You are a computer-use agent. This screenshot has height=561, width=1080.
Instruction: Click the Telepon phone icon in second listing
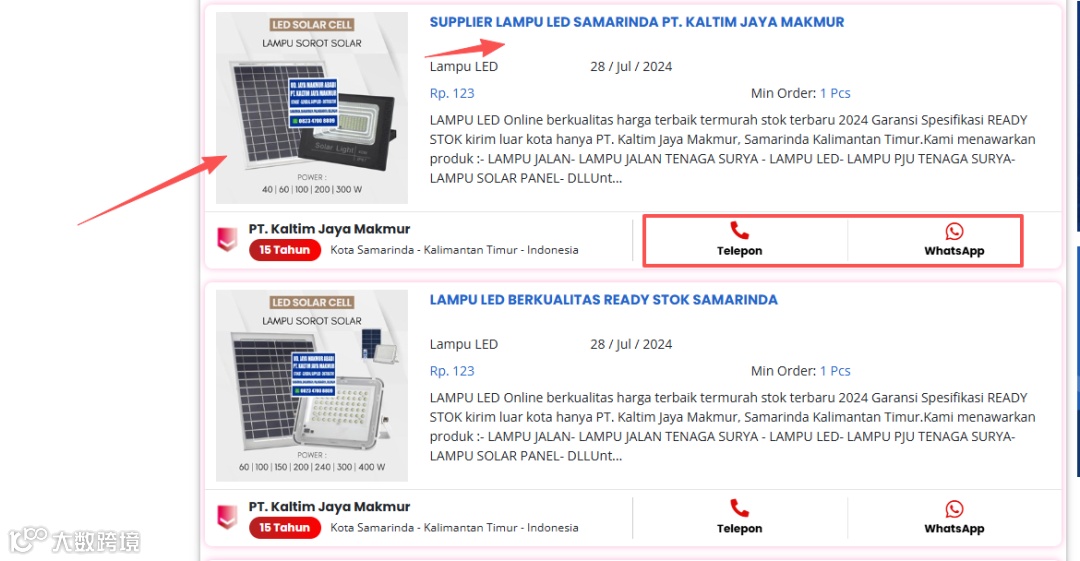pyautogui.click(x=739, y=508)
